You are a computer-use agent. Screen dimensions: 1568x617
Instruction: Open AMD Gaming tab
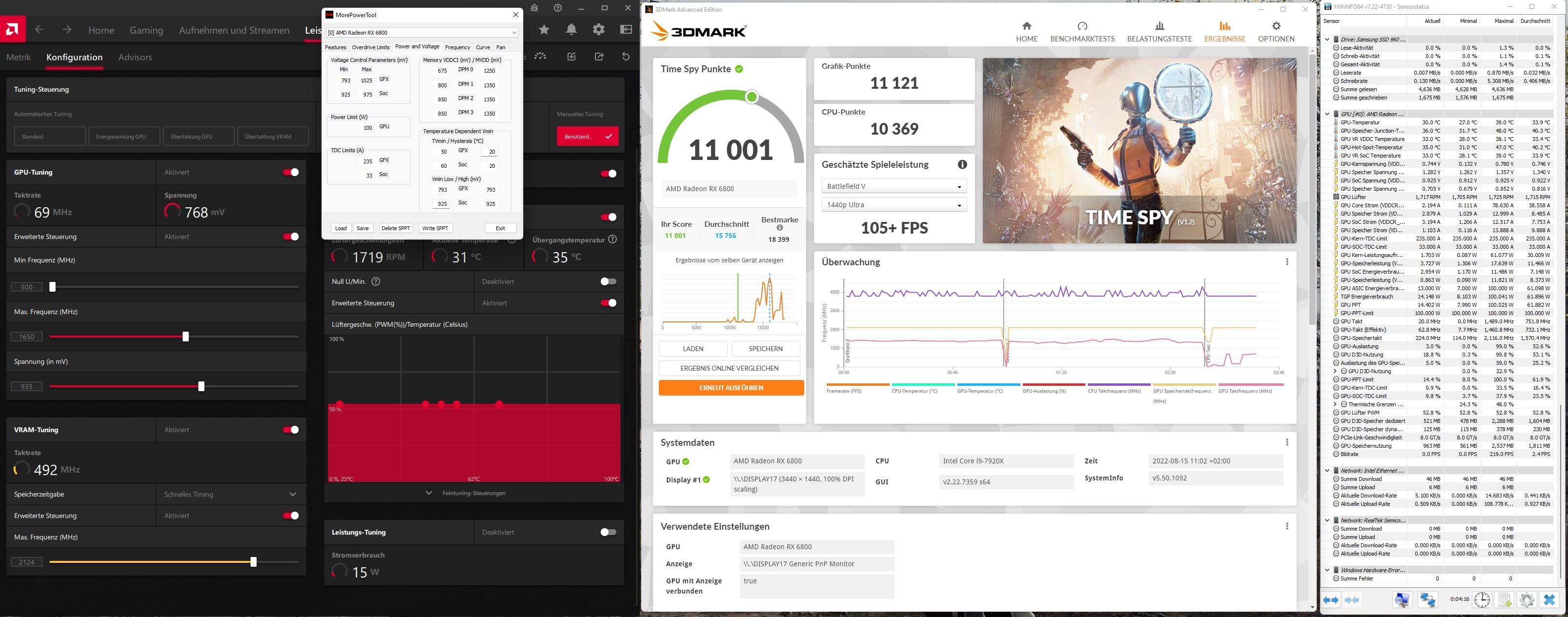pyautogui.click(x=146, y=30)
